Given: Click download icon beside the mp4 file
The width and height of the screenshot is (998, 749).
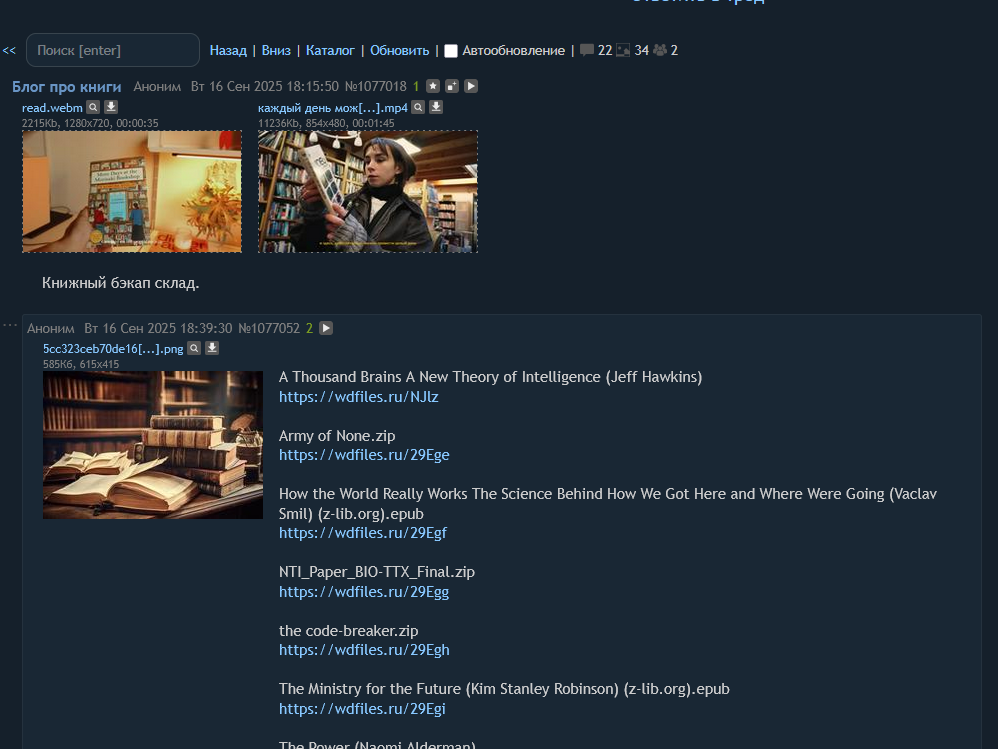Looking at the screenshot, I should click(436, 107).
